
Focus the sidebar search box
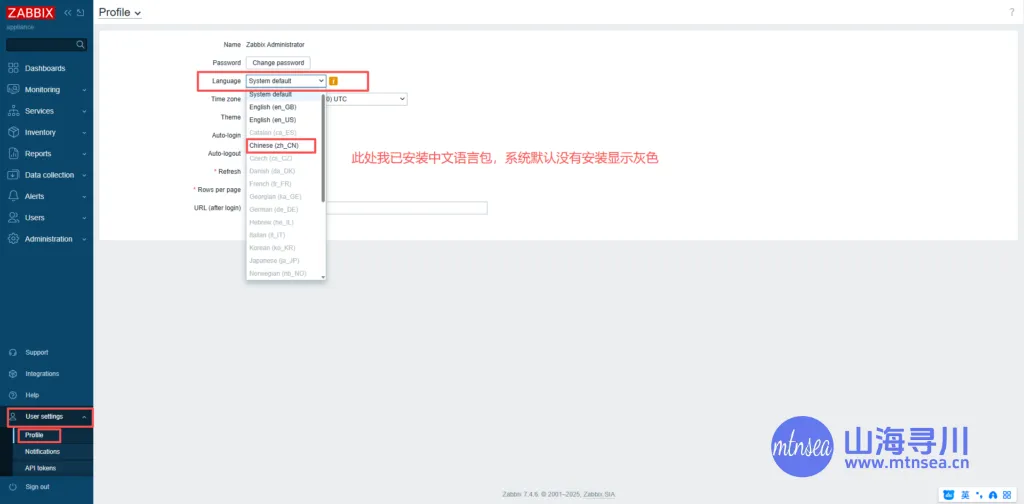click(x=46, y=44)
